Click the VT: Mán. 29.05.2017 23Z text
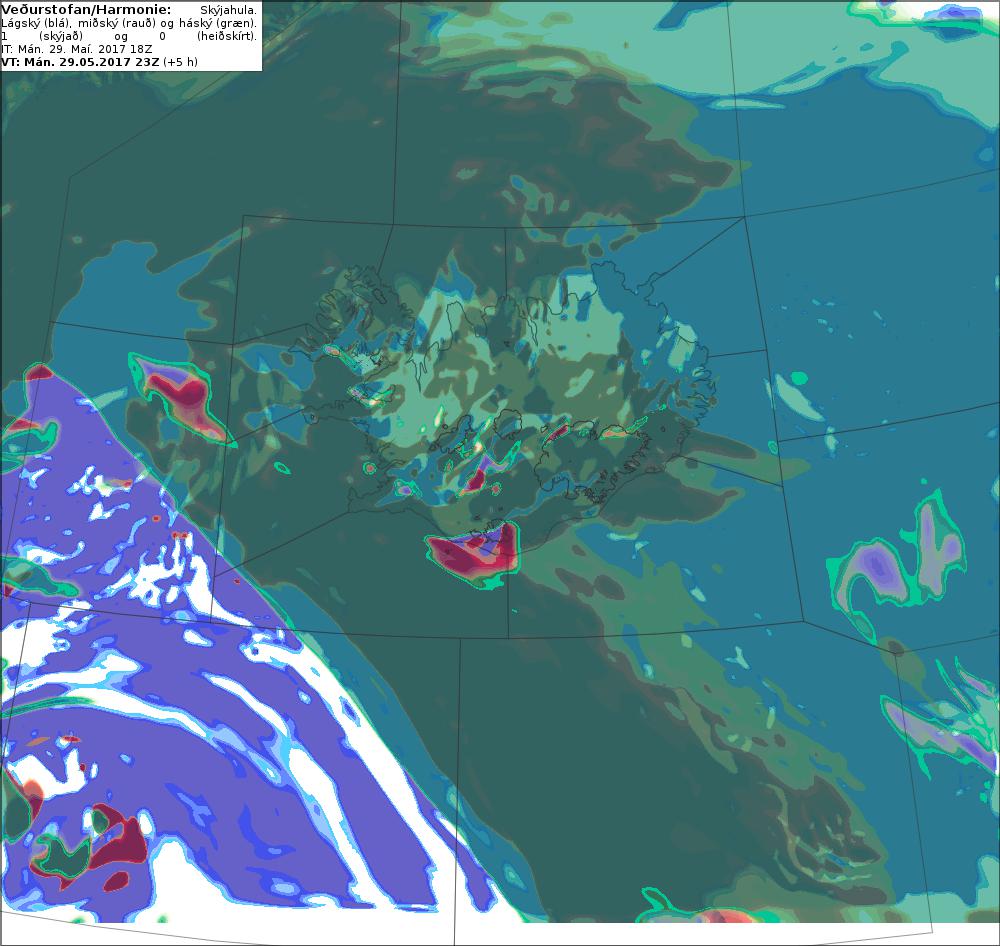1000x946 pixels. 80,62
